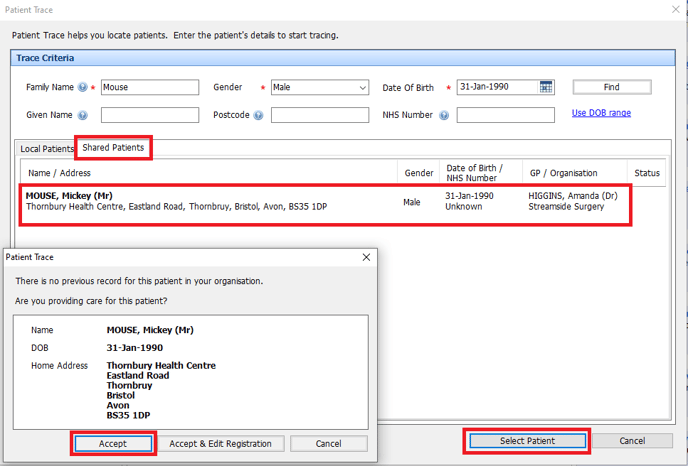The height and width of the screenshot is (466, 688).
Task: Click the help icon beside Family Name
Action: tap(83, 88)
